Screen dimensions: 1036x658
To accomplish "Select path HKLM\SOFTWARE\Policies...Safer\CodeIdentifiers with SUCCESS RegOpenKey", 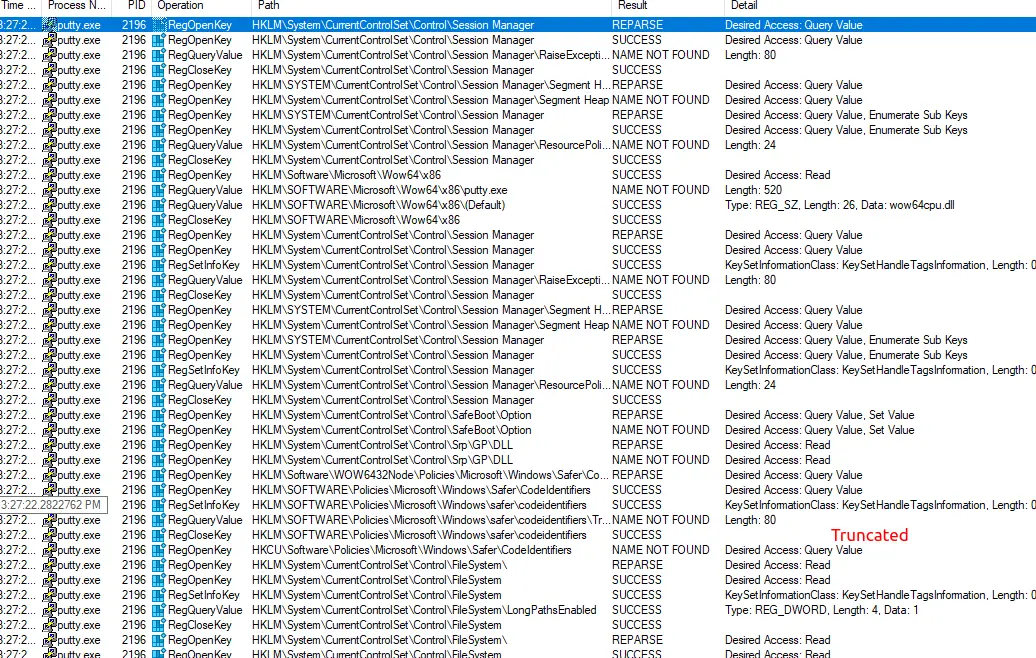I will (x=421, y=490).
